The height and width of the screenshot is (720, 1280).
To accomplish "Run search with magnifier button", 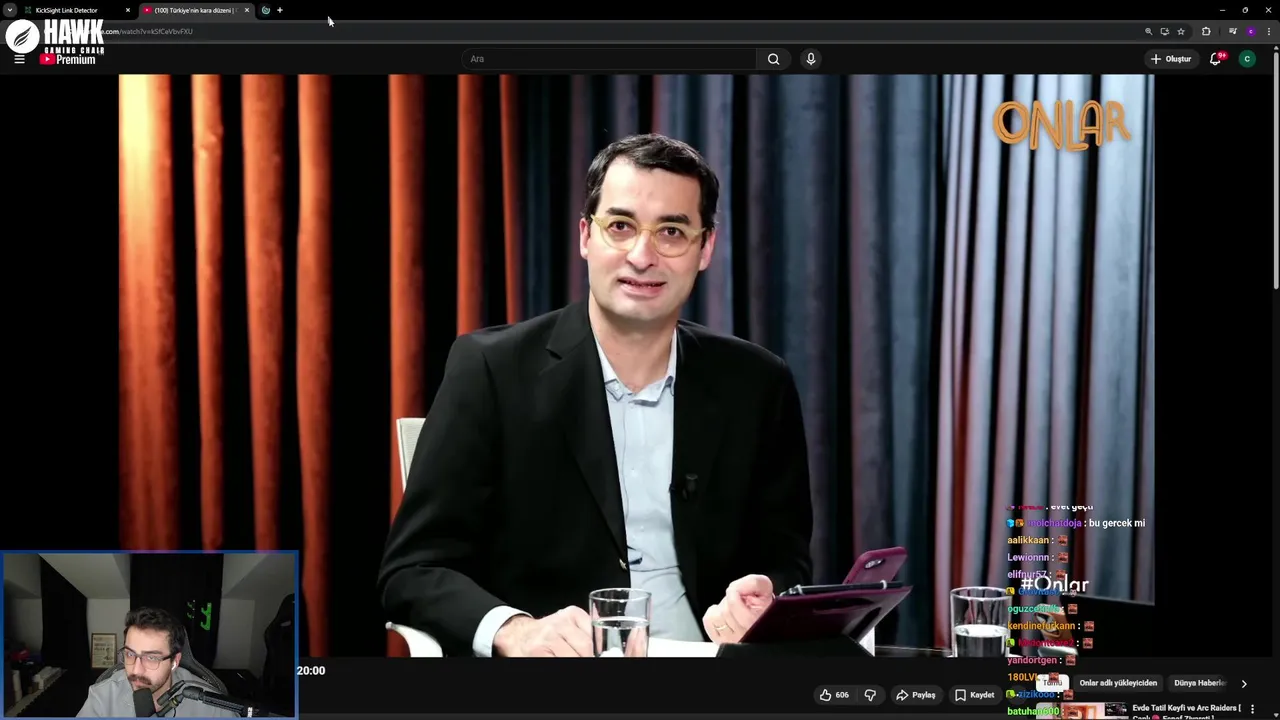I will [x=773, y=59].
